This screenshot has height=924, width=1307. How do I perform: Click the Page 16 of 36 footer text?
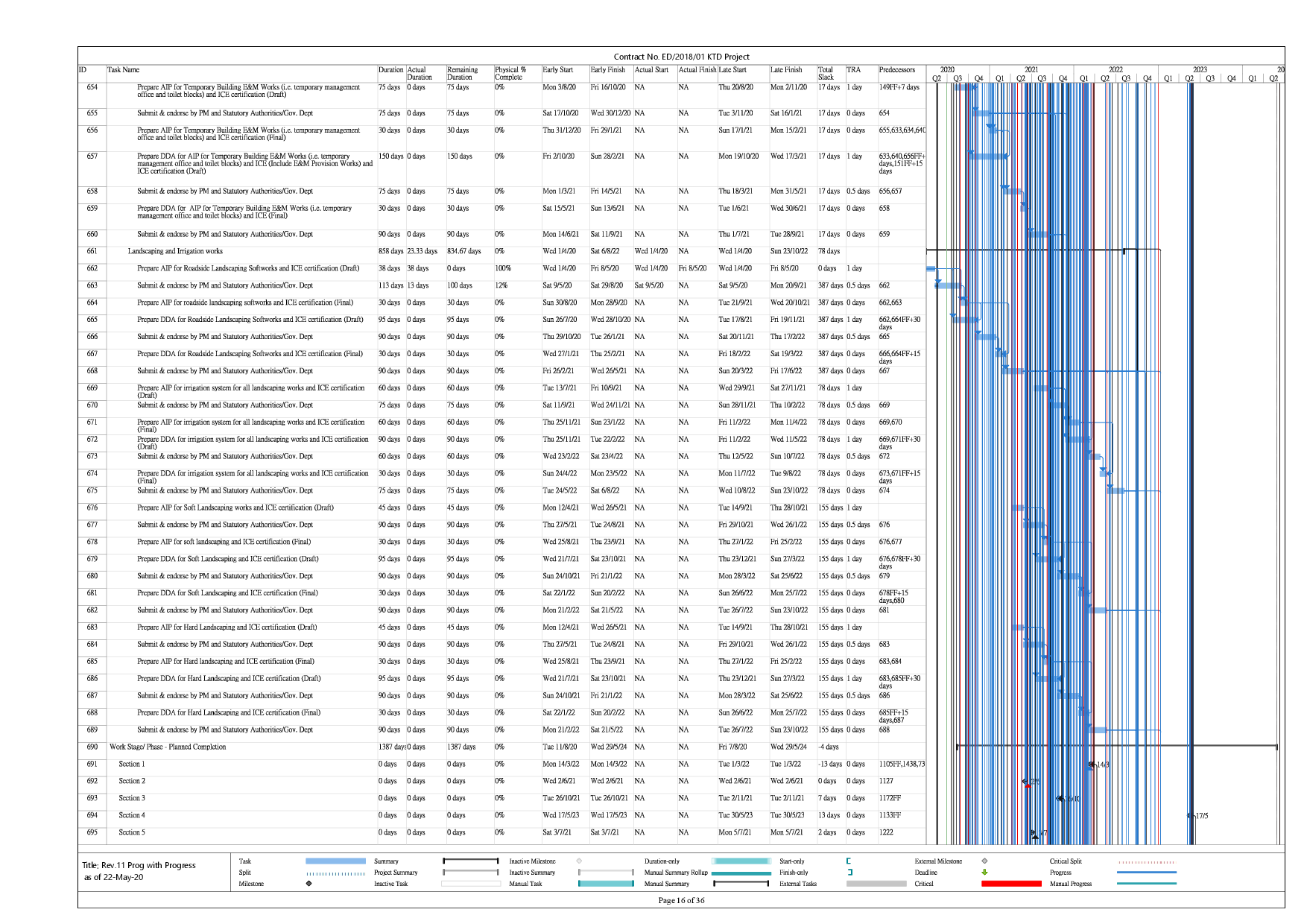pyautogui.click(x=681, y=900)
